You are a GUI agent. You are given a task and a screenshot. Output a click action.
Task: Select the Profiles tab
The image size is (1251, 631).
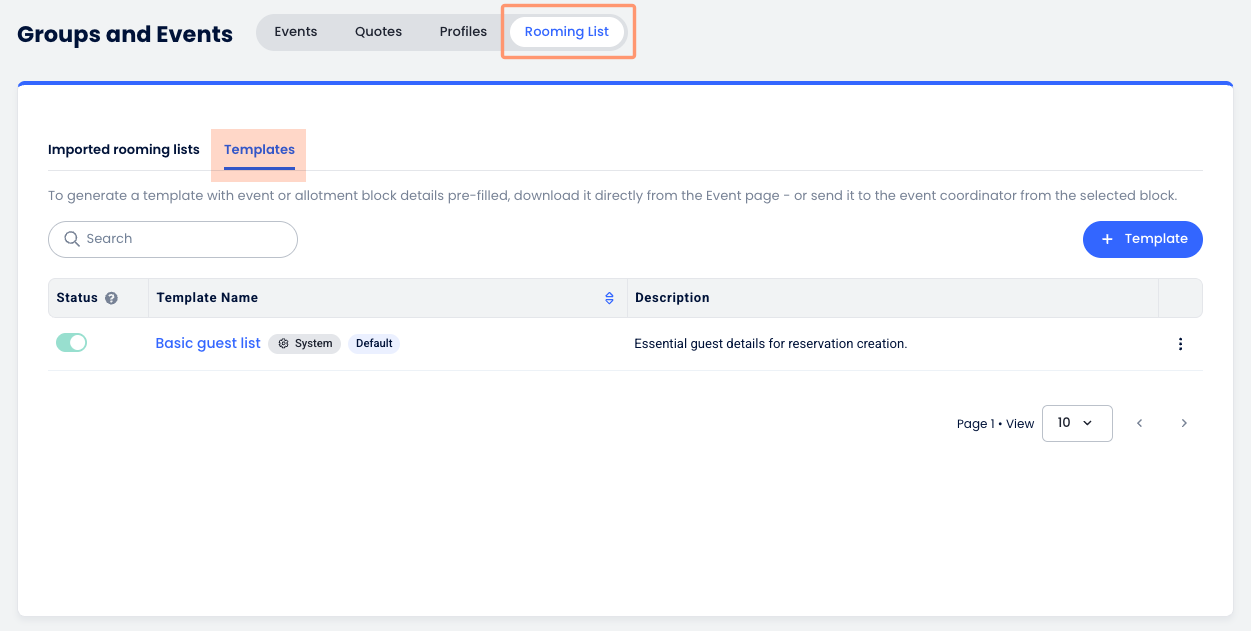[463, 32]
